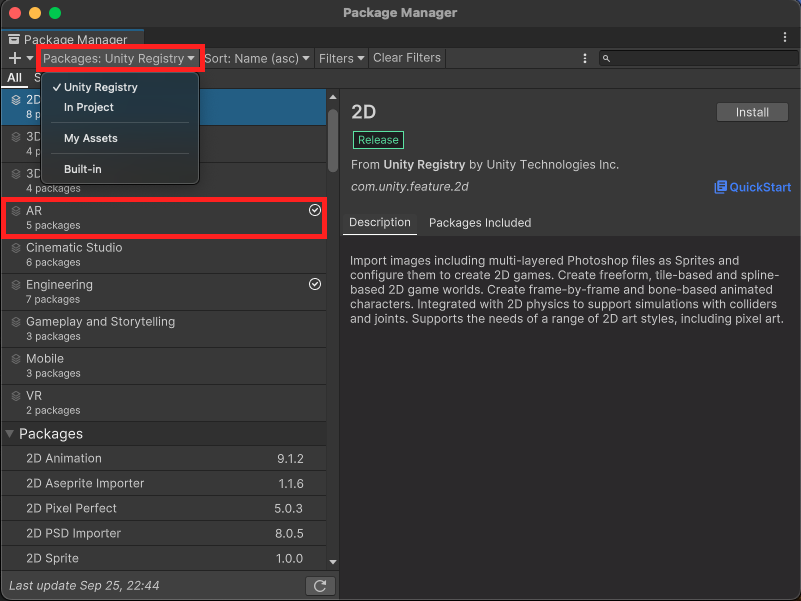
Task: Click the toolbar three-dot options icon
Action: [x=585, y=59]
